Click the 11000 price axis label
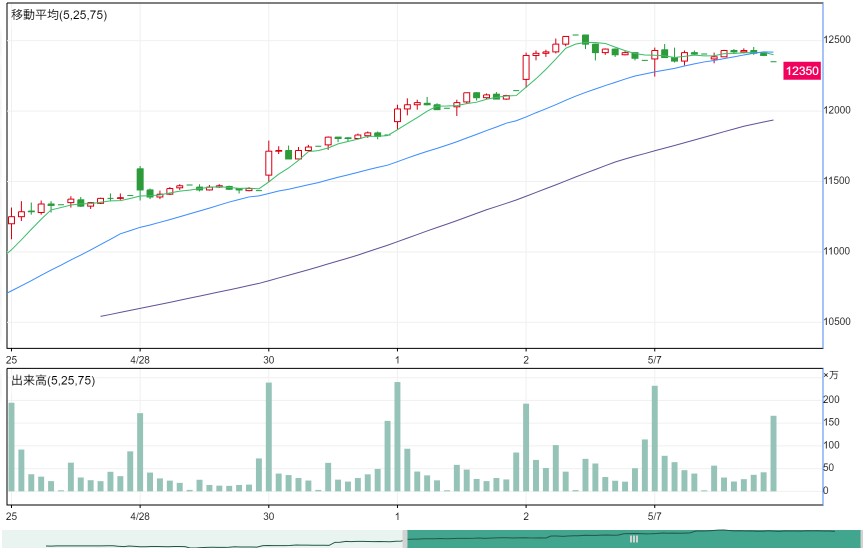868x552 pixels. [837, 251]
